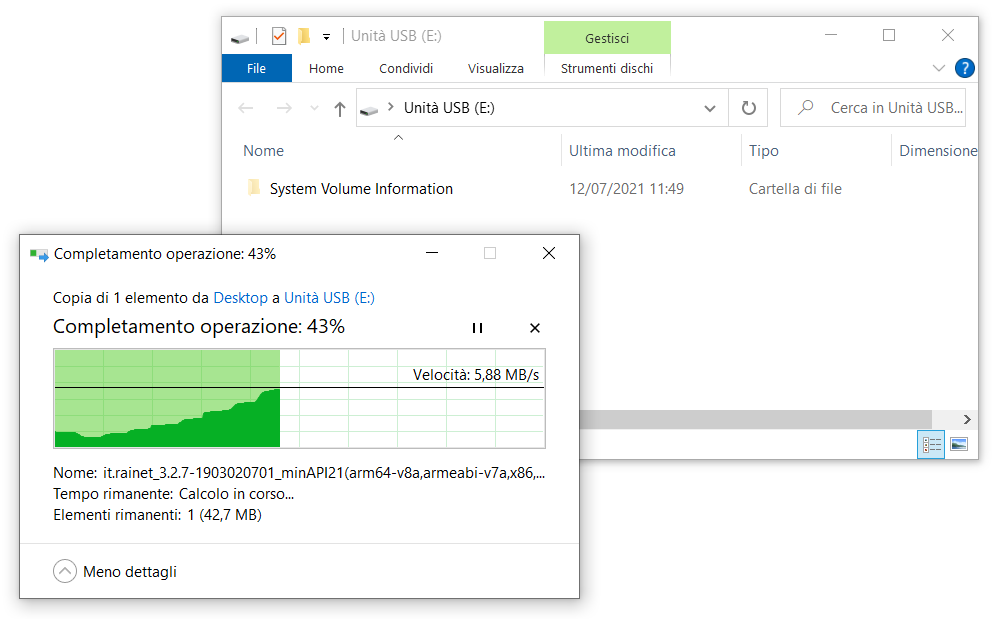
Task: Switch to large thumbnails view layout
Action: point(958,444)
